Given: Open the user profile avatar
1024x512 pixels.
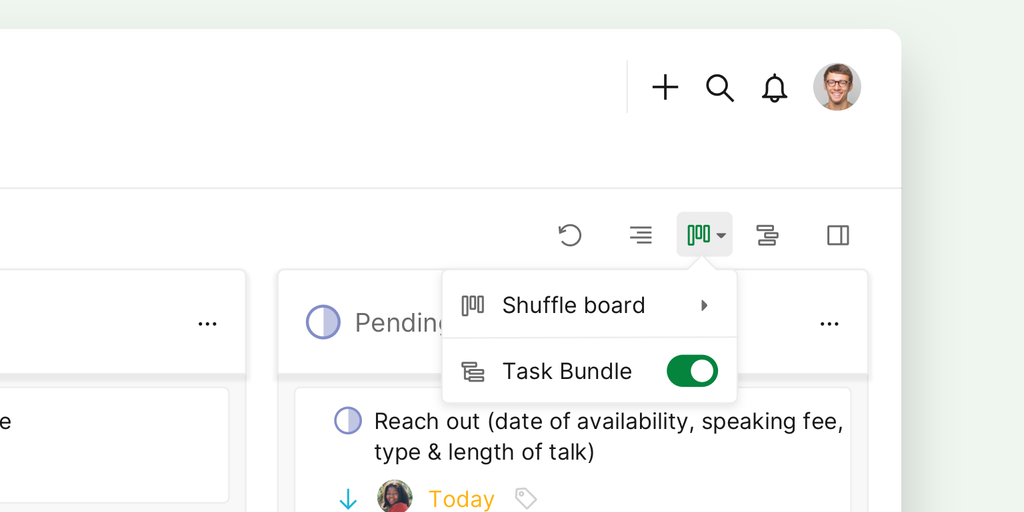Looking at the screenshot, I should [x=837, y=87].
